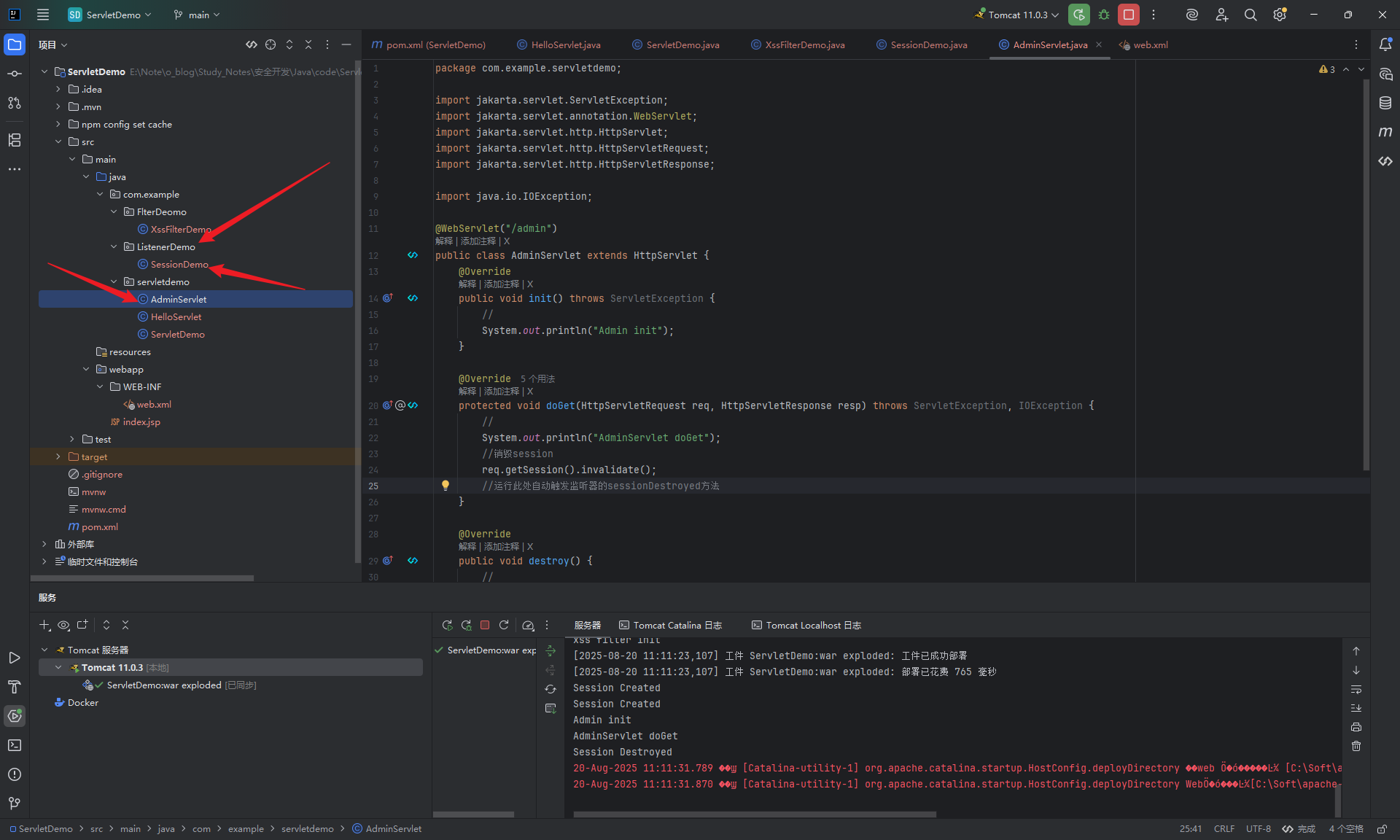The width and height of the screenshot is (1400, 840).
Task: Open the Terminal tool window
Action: (15, 745)
